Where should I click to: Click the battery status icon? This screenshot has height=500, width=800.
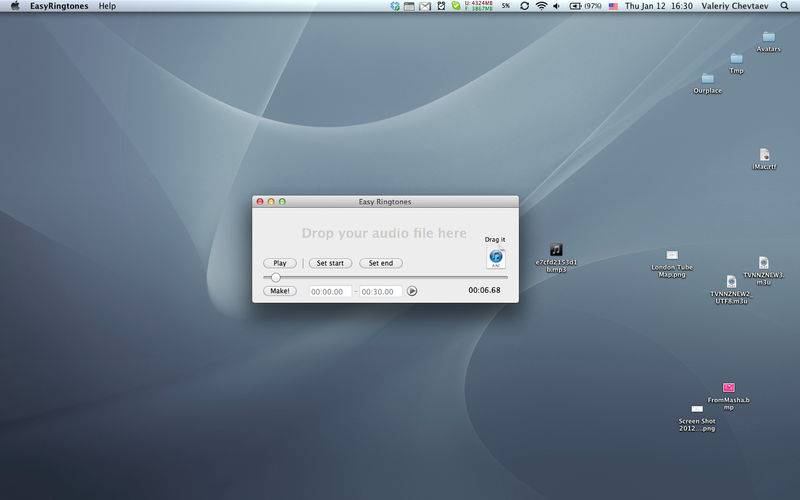576,6
